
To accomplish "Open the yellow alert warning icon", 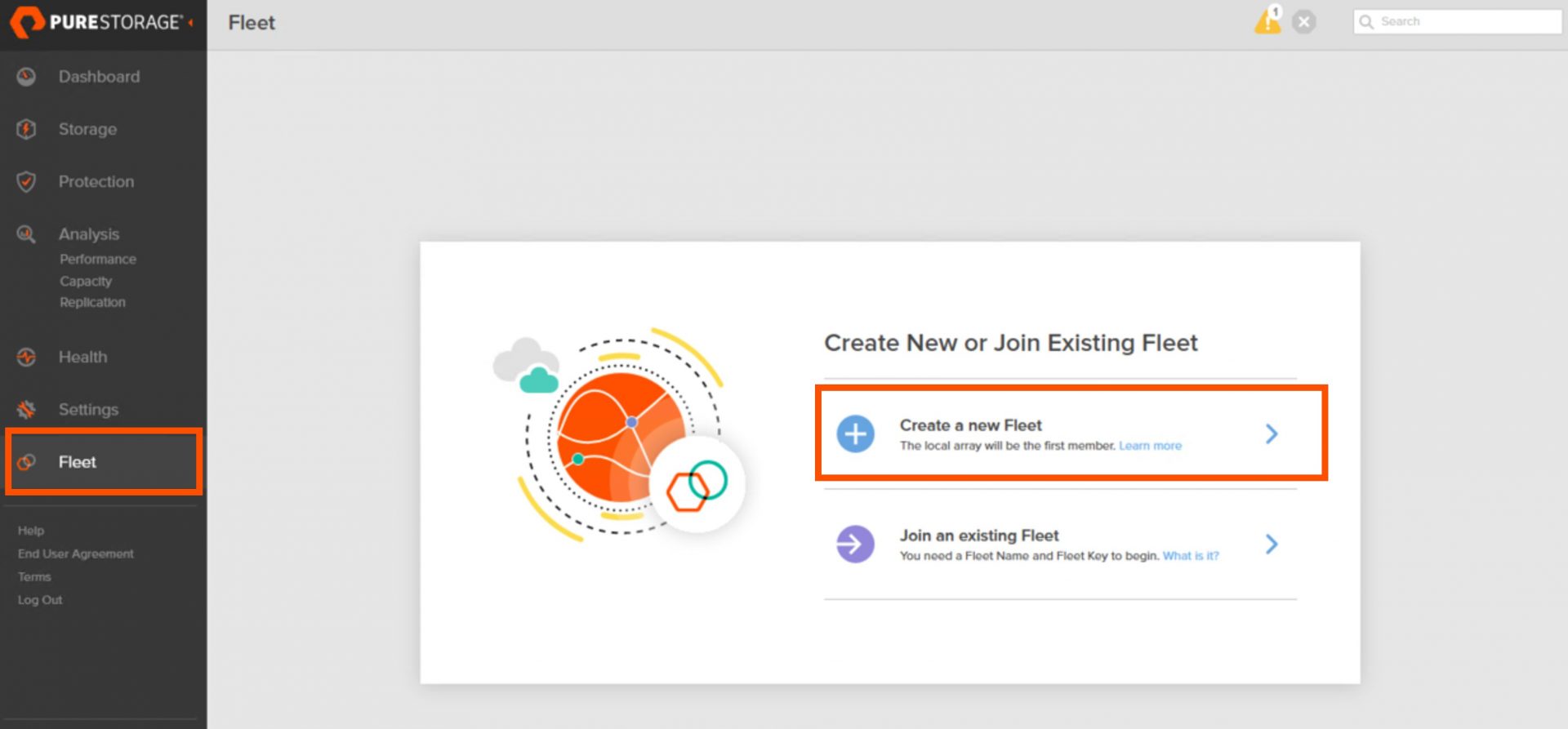I will tap(1267, 20).
